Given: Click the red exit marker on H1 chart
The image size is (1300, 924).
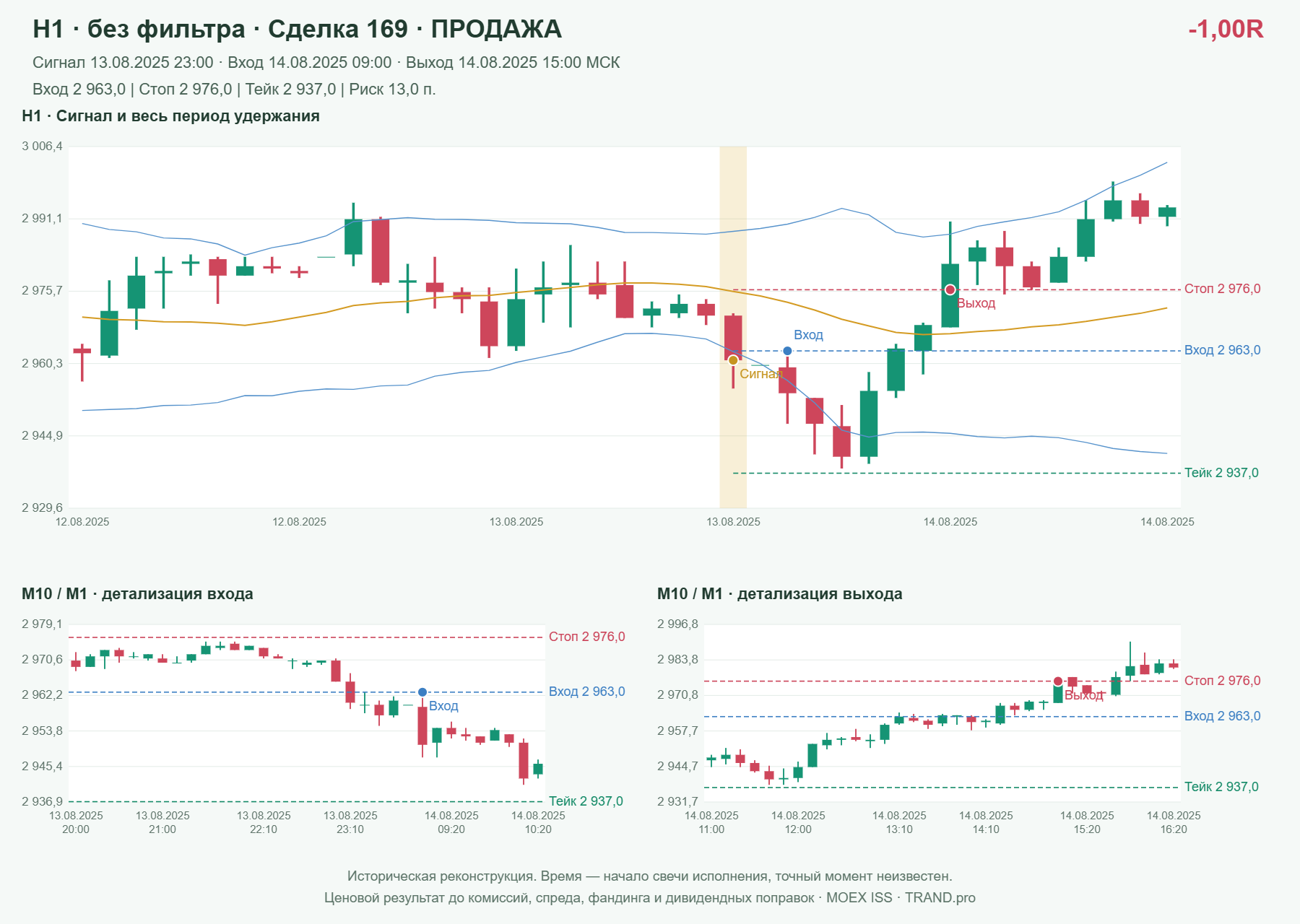Looking at the screenshot, I should click(950, 289).
